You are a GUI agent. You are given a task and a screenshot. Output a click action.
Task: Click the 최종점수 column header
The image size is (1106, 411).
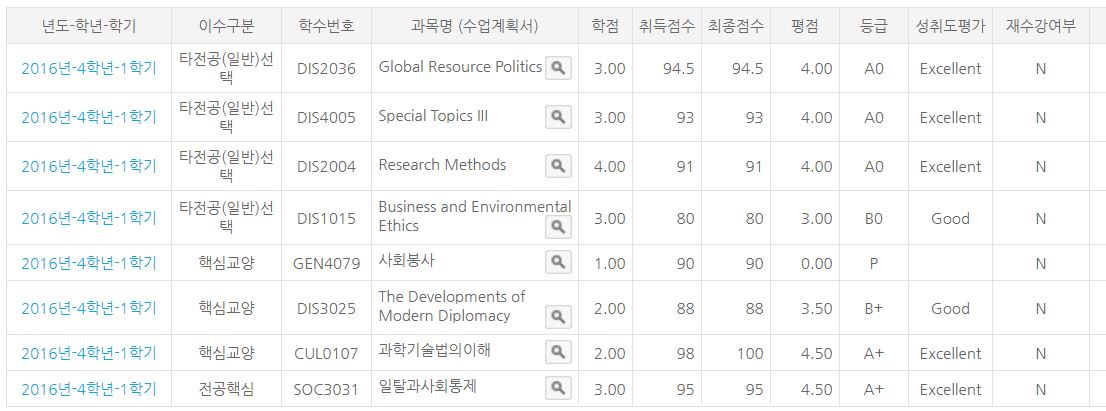tap(736, 27)
